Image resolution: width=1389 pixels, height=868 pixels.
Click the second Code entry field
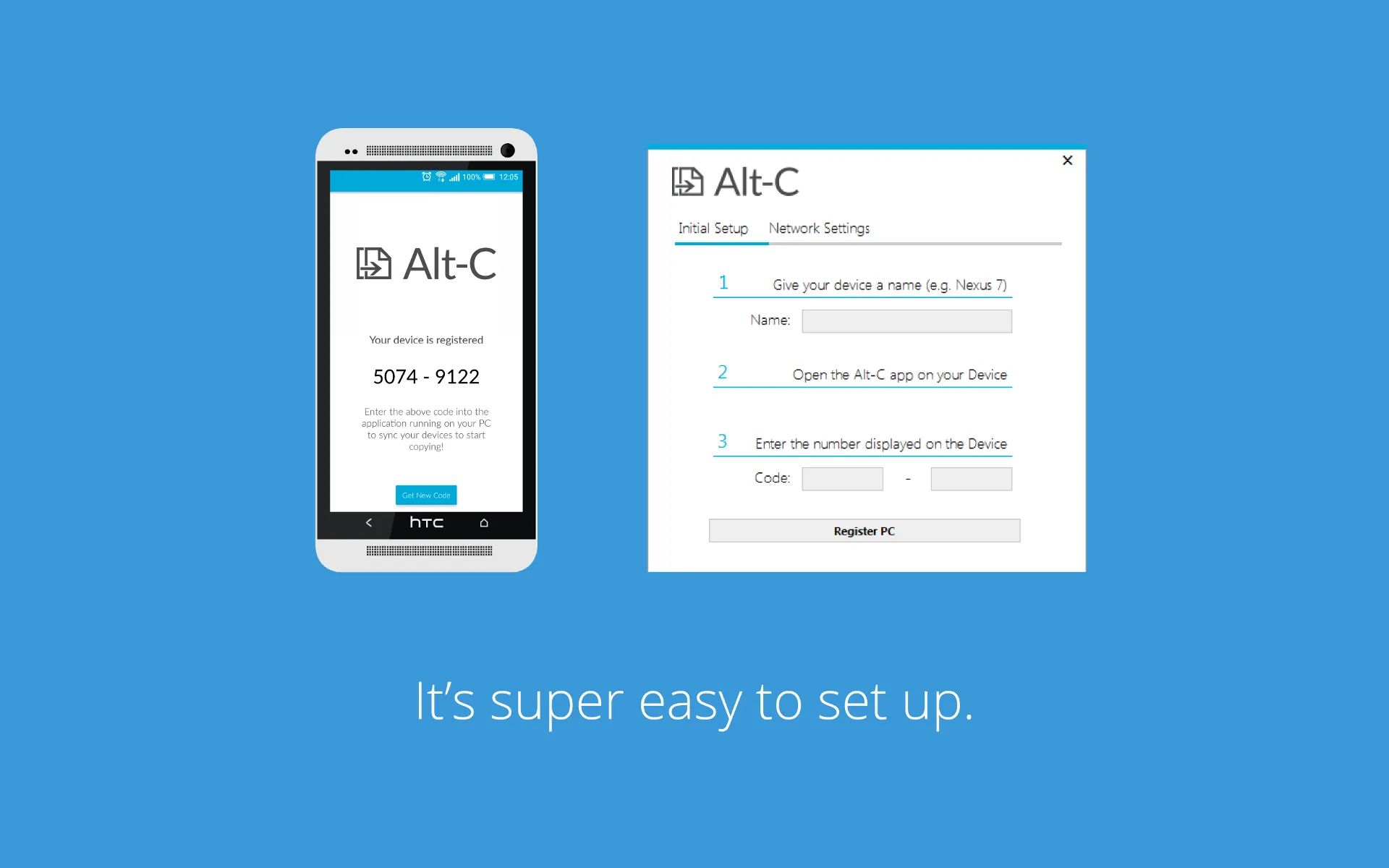[967, 477]
